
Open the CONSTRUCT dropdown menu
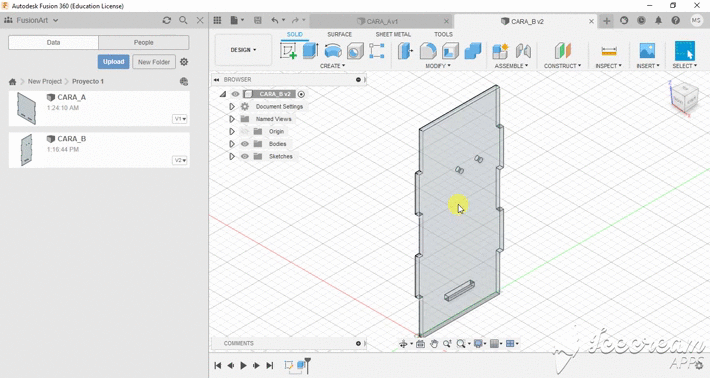562,66
